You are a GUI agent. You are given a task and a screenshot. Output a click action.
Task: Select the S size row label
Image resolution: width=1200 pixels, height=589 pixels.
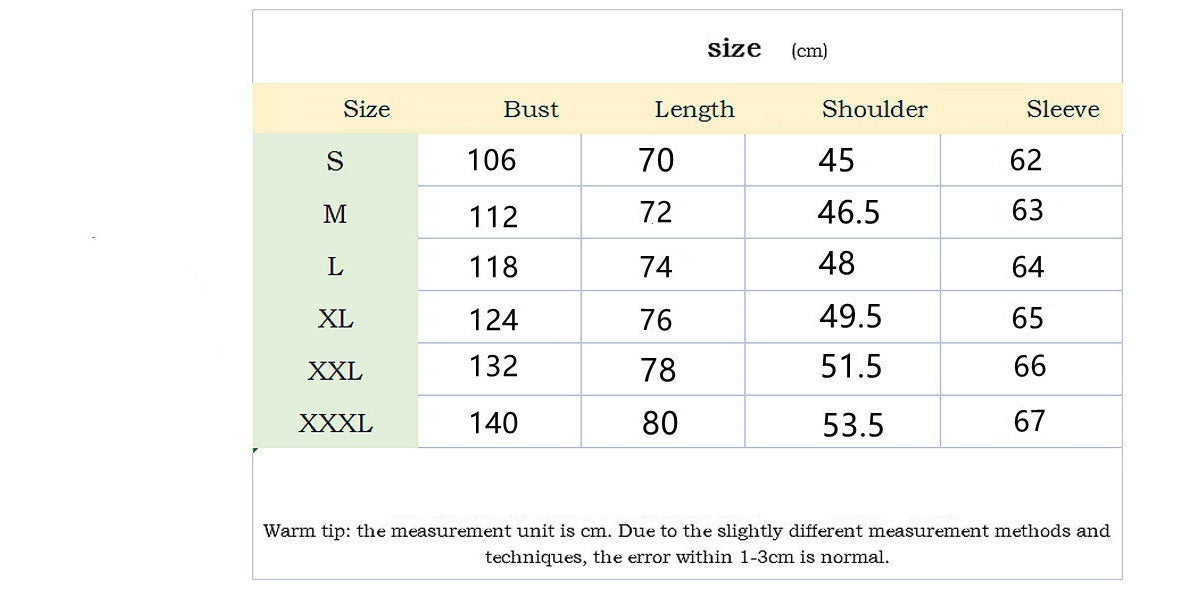335,161
